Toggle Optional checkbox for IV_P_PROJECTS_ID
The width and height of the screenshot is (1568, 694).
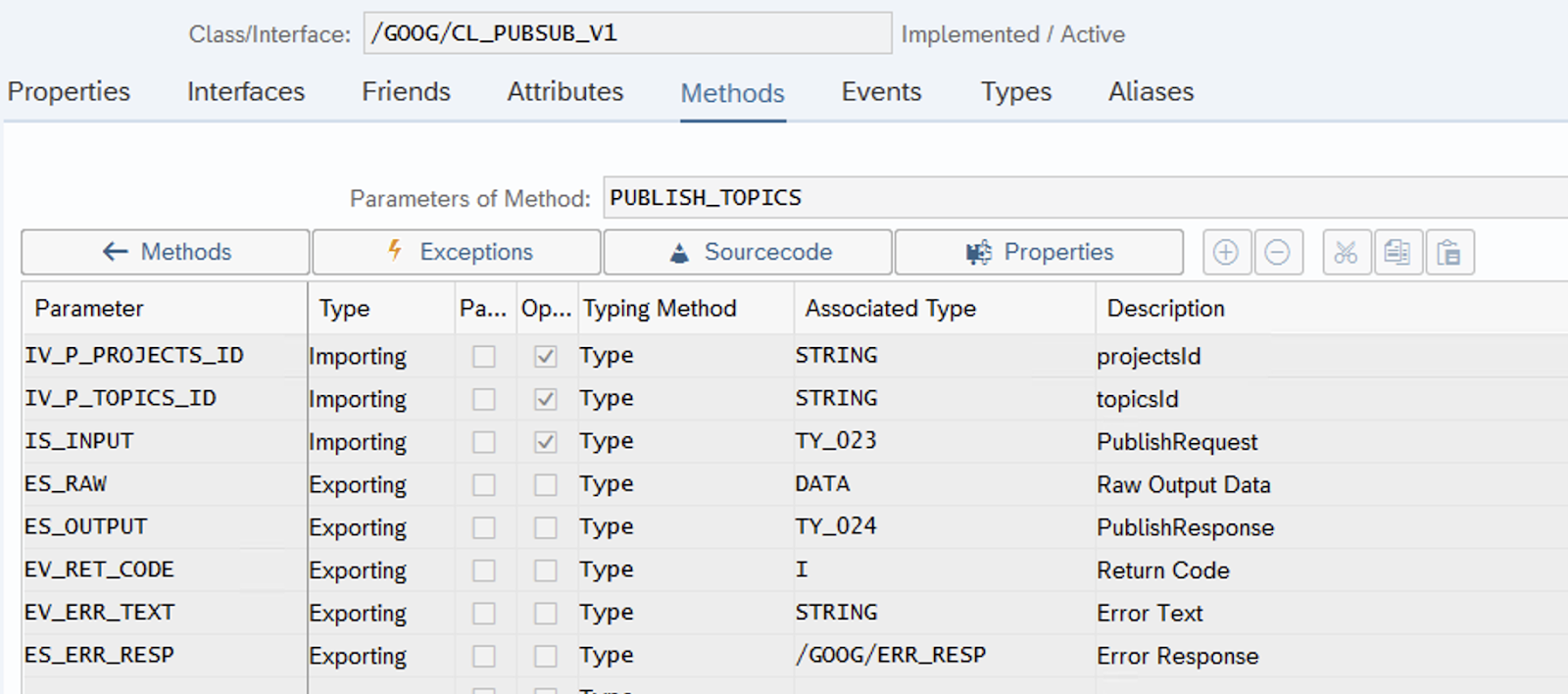(x=546, y=357)
